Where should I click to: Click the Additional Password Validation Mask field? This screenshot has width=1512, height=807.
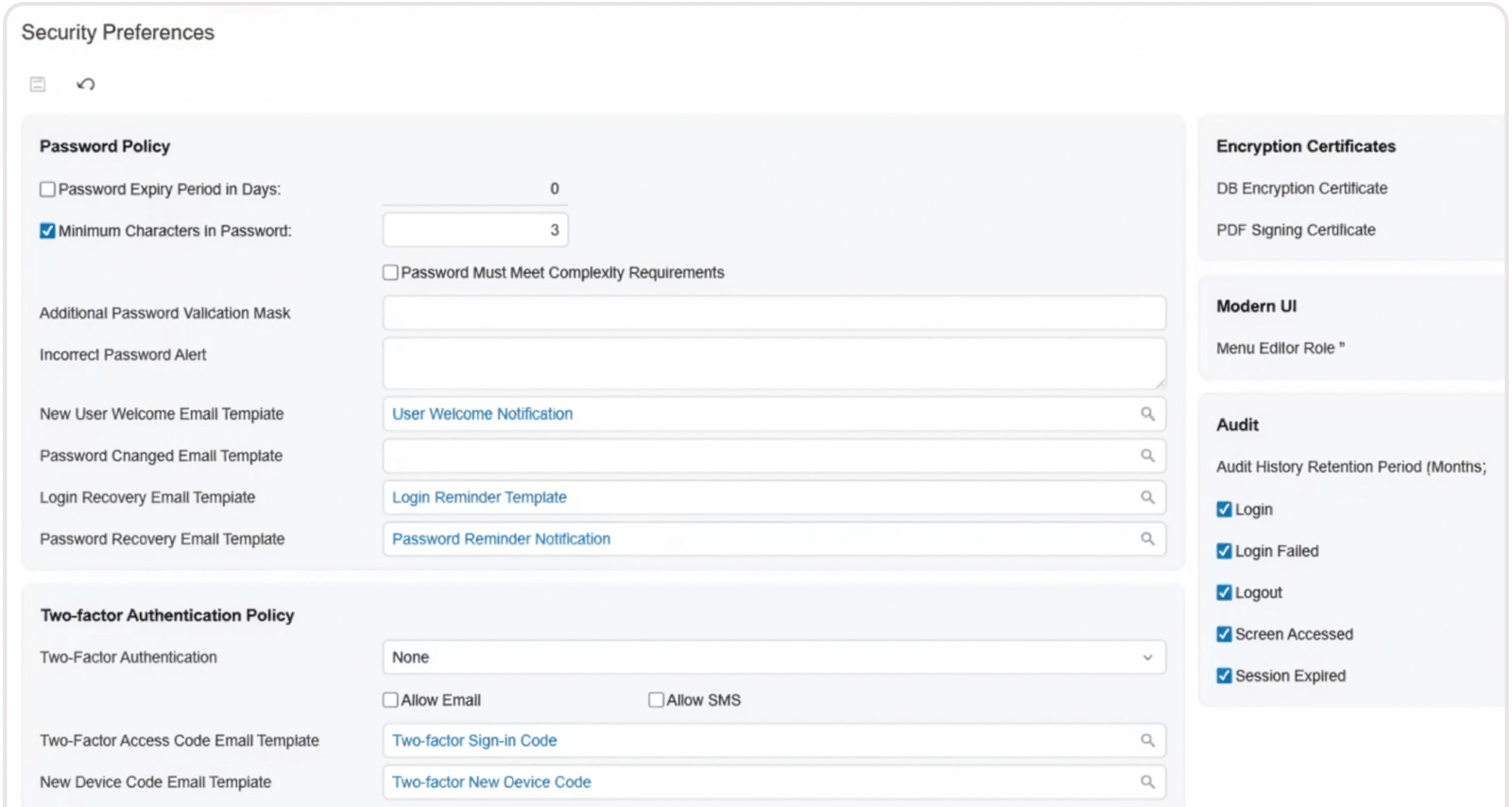[773, 313]
